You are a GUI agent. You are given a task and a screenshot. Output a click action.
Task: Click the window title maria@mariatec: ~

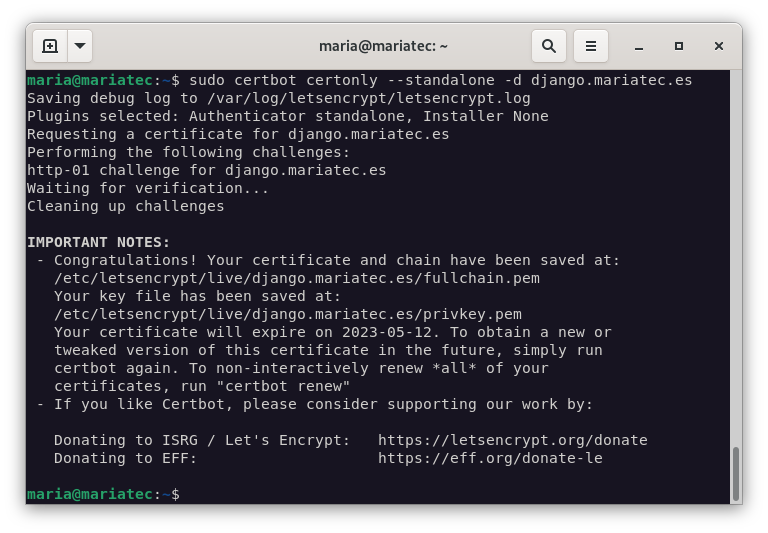point(383,46)
